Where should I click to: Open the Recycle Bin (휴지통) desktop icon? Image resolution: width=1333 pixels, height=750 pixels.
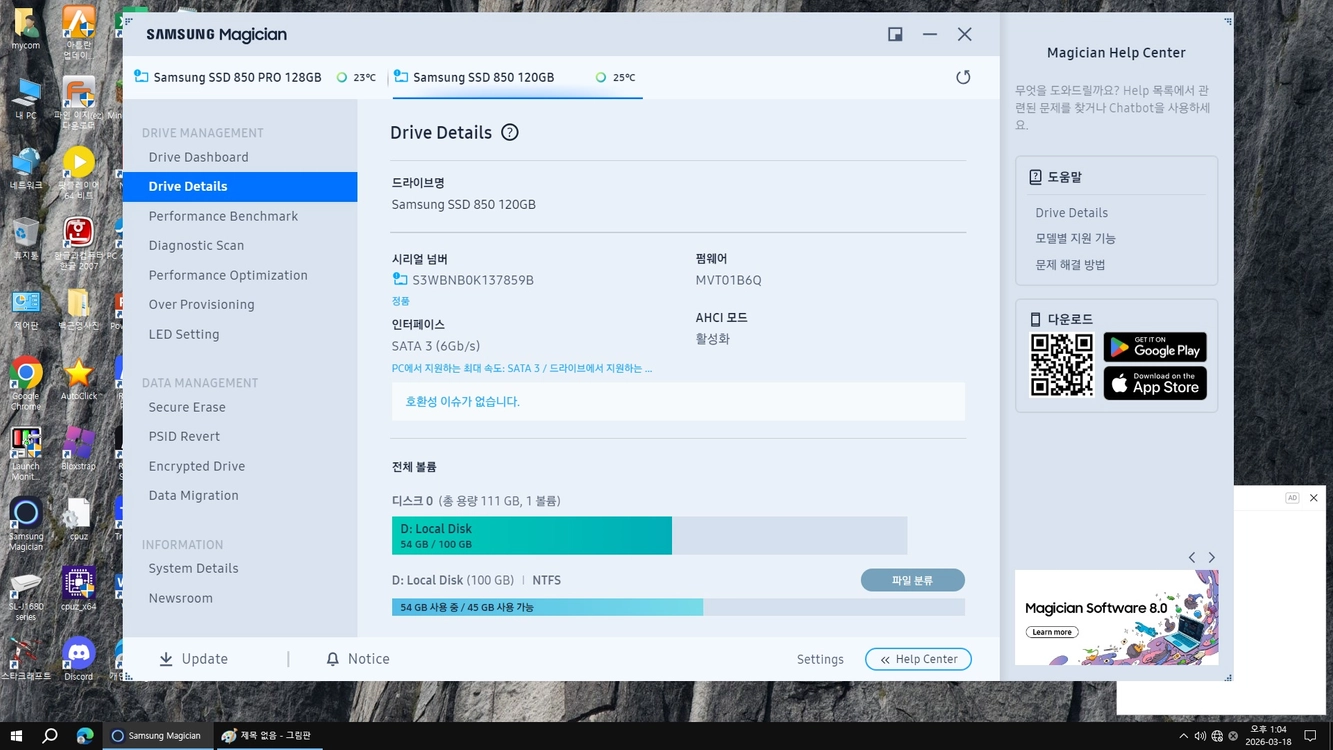(x=26, y=239)
